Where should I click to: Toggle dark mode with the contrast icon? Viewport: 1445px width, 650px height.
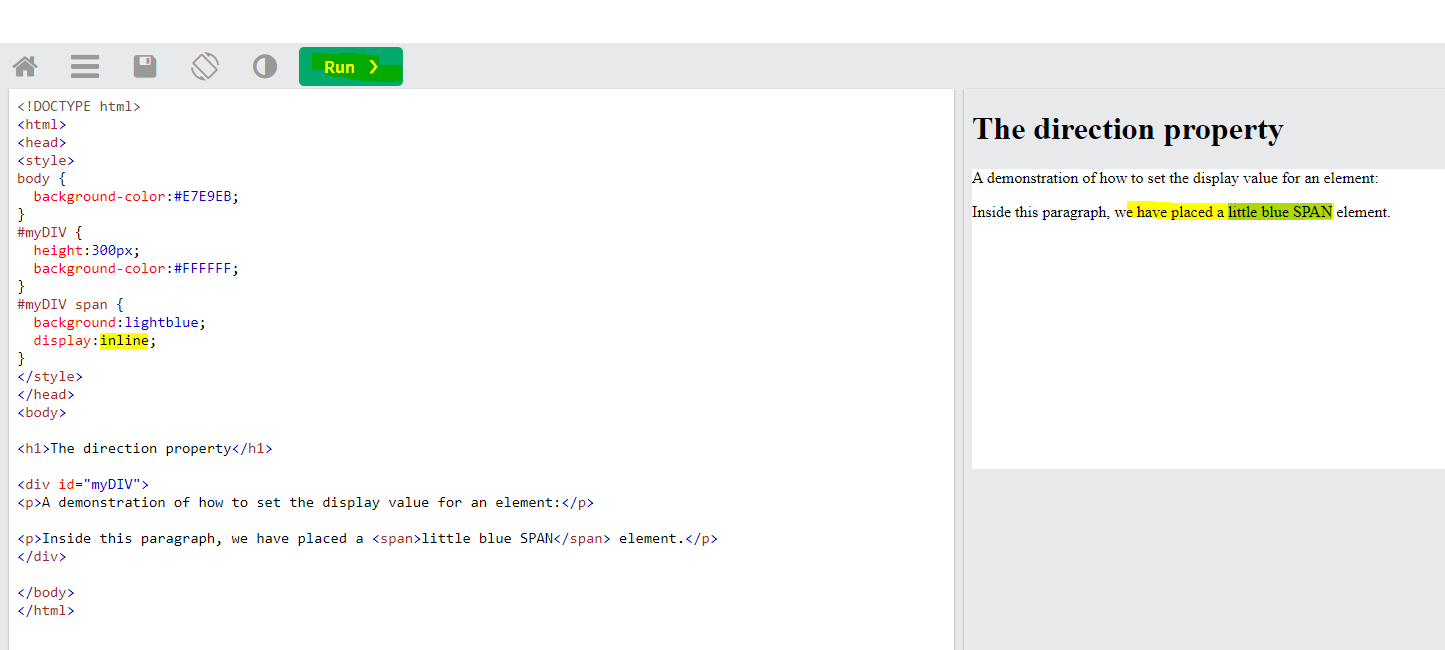(x=265, y=67)
